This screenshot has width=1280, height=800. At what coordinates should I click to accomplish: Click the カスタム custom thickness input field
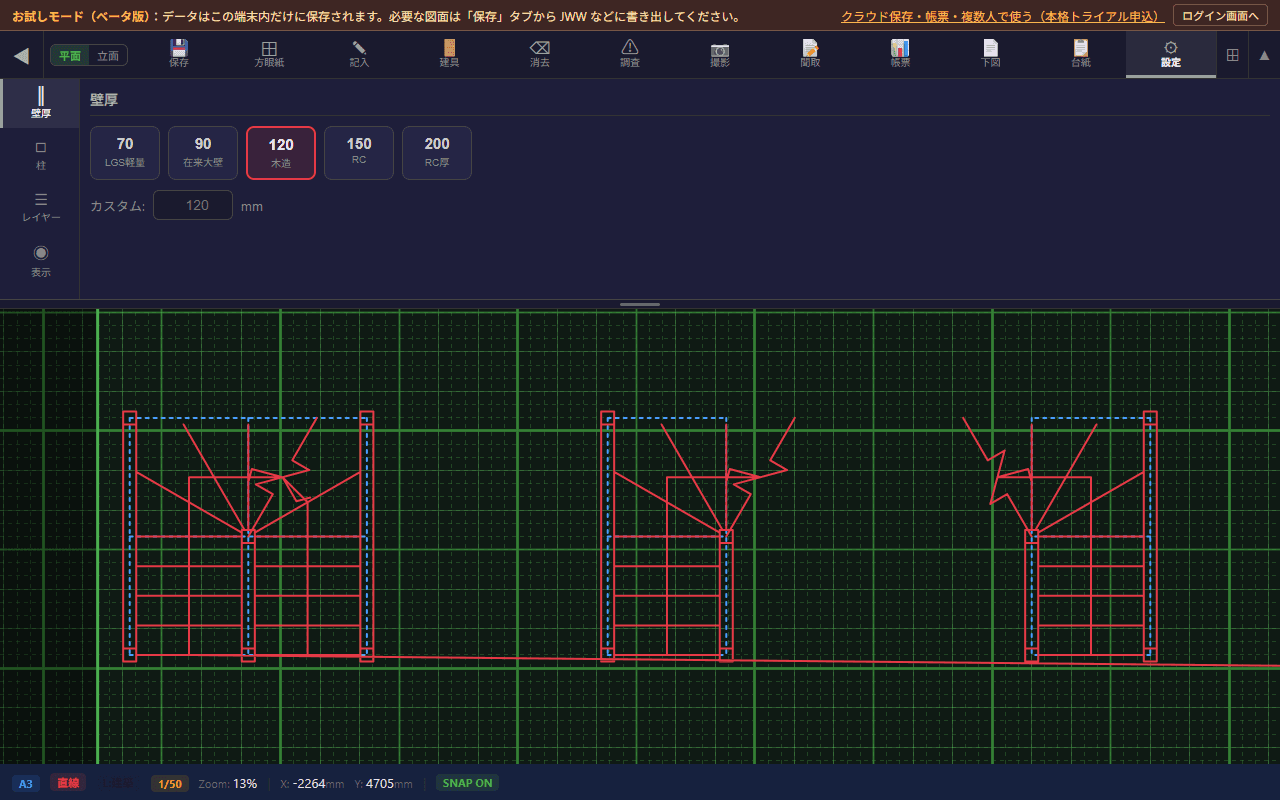pos(193,205)
